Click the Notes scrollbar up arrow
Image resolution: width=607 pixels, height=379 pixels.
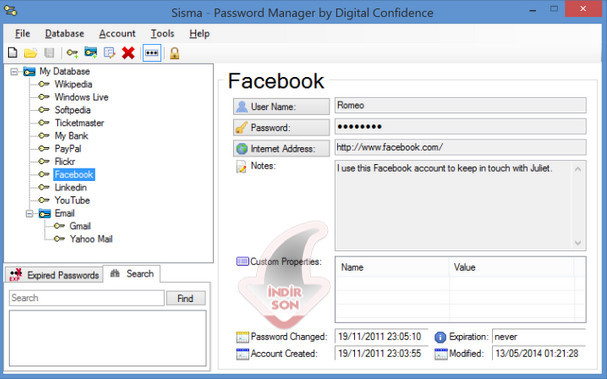[578, 169]
